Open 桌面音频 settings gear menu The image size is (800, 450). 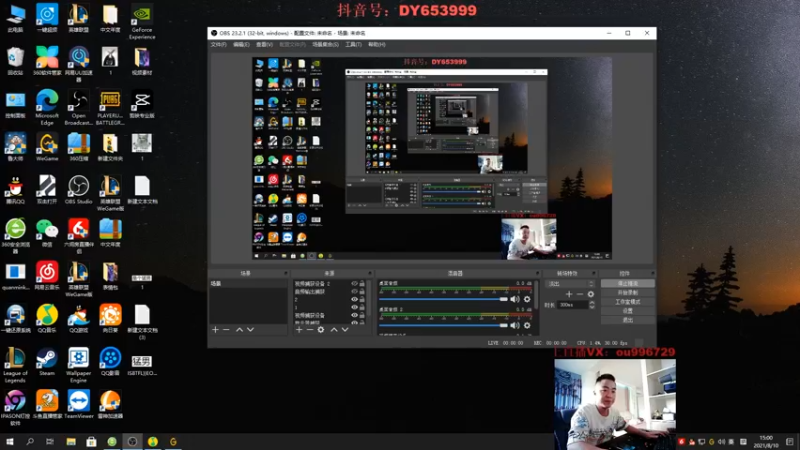point(527,299)
